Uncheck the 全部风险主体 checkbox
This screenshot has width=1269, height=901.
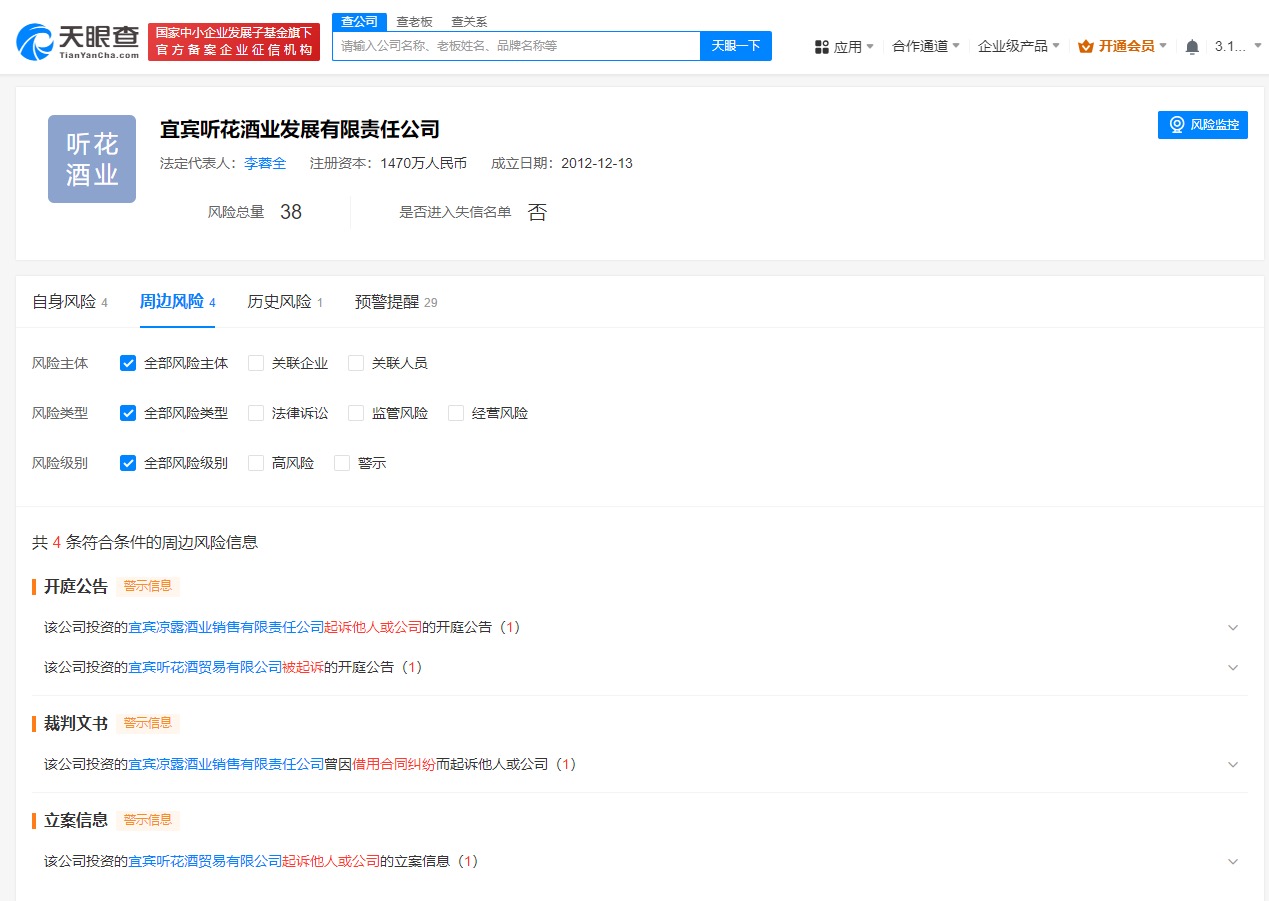pos(128,363)
